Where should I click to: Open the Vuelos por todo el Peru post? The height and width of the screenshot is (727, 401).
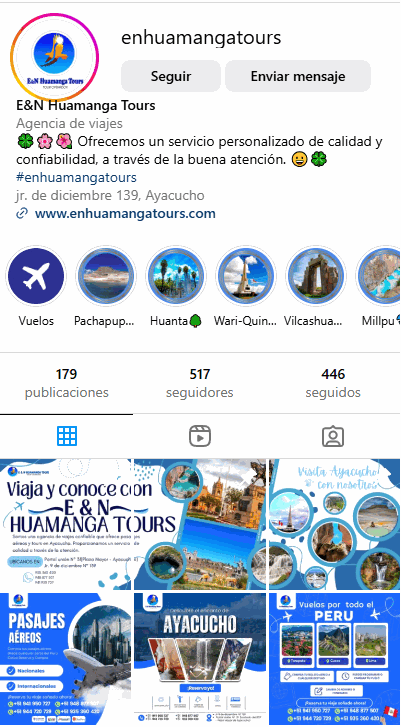tap(335, 659)
